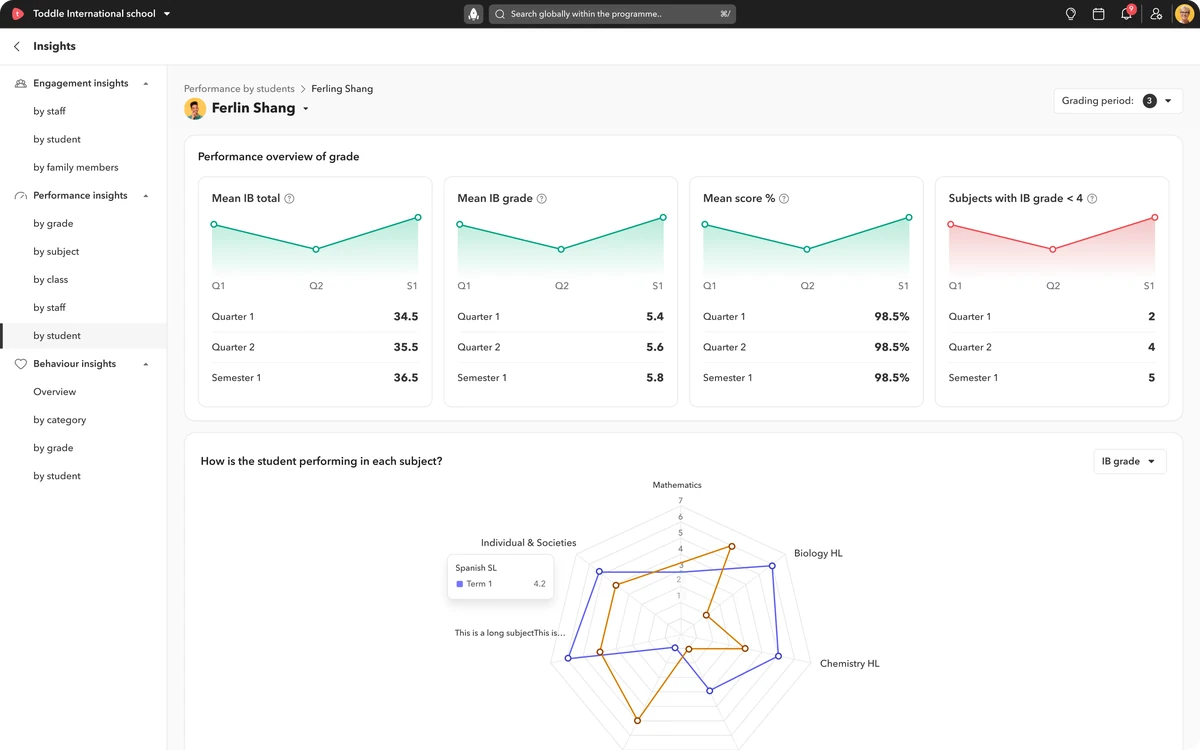Screen dimensions: 1200x750
Task: Click the Individual & Societies axis label
Action: [529, 543]
